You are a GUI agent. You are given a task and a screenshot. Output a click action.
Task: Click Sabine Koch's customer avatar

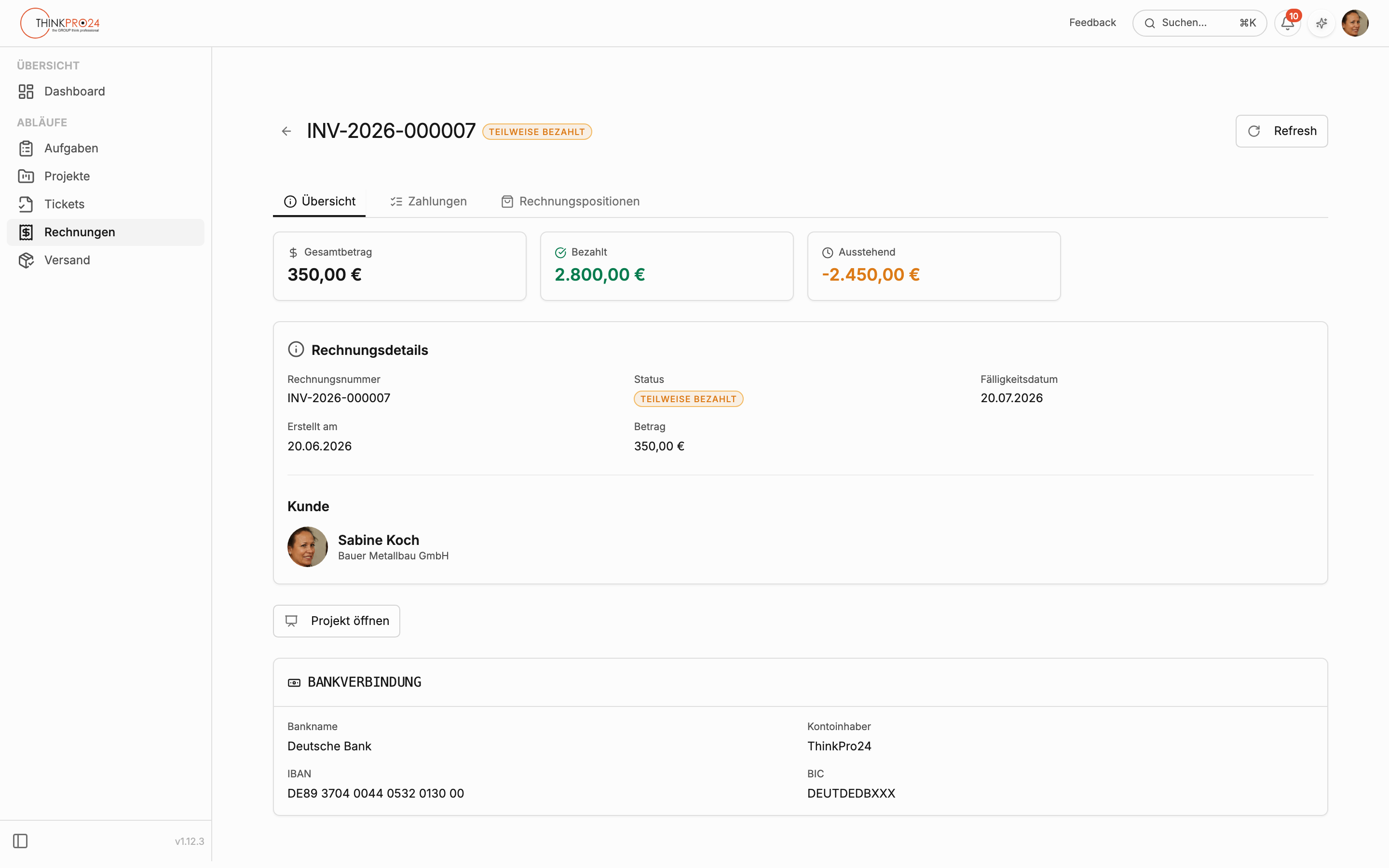click(308, 546)
